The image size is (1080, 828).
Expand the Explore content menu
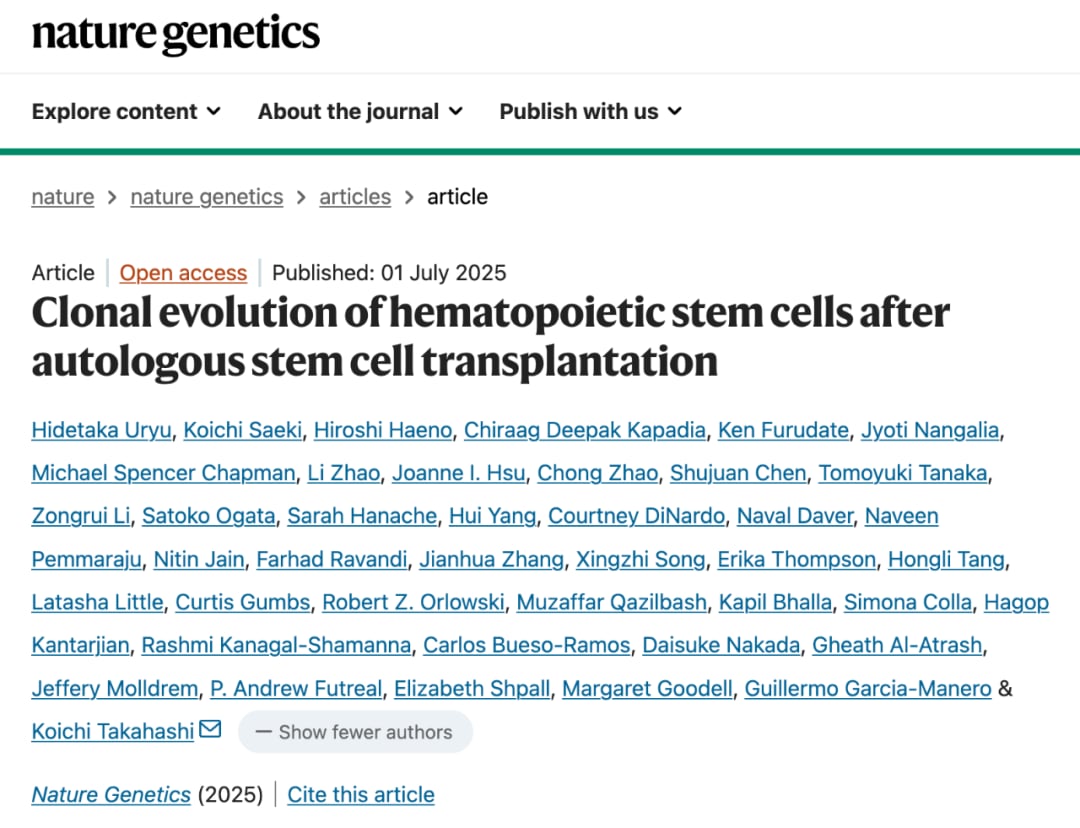click(x=126, y=111)
